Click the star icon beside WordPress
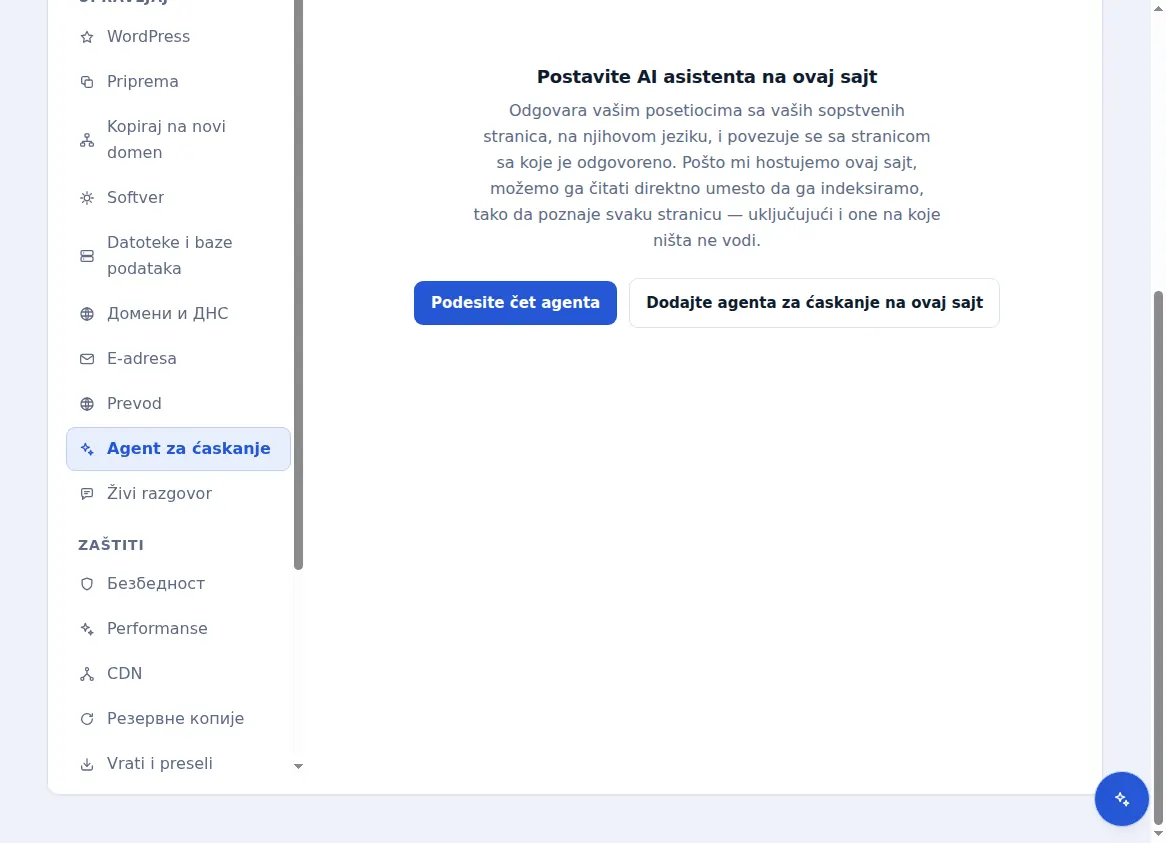Image resolution: width=1166 pixels, height=843 pixels. point(87,37)
